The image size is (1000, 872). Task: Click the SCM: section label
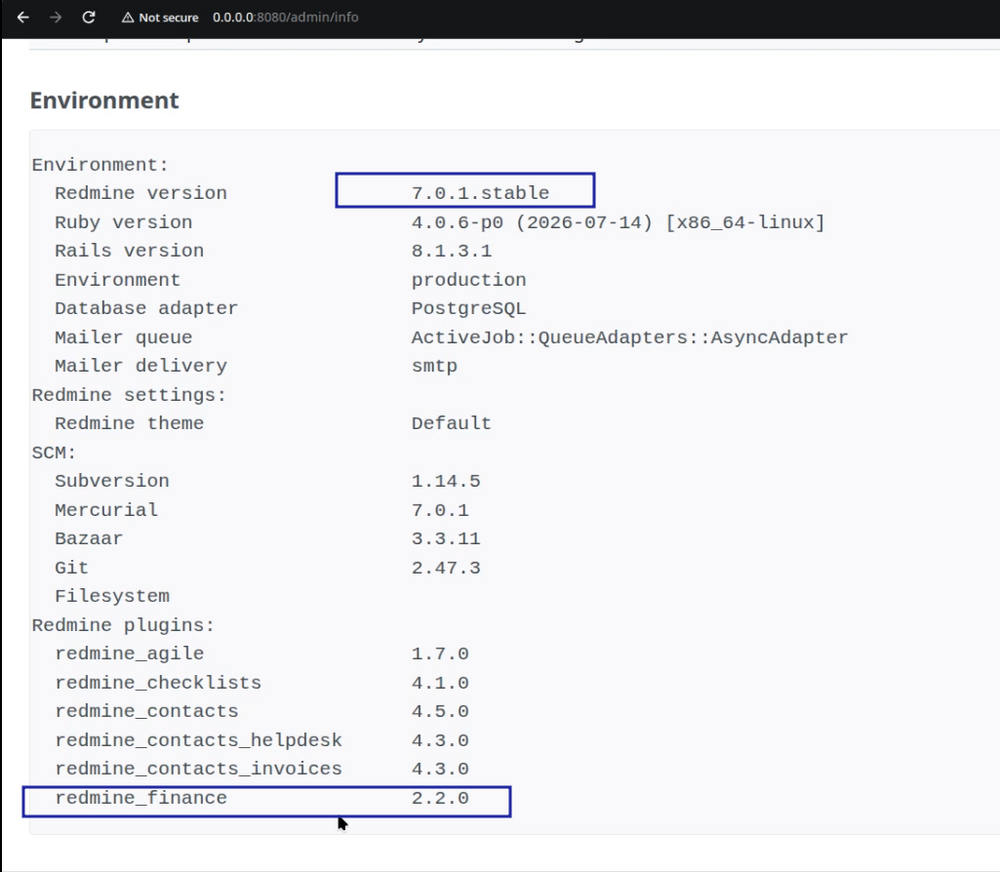(x=54, y=453)
